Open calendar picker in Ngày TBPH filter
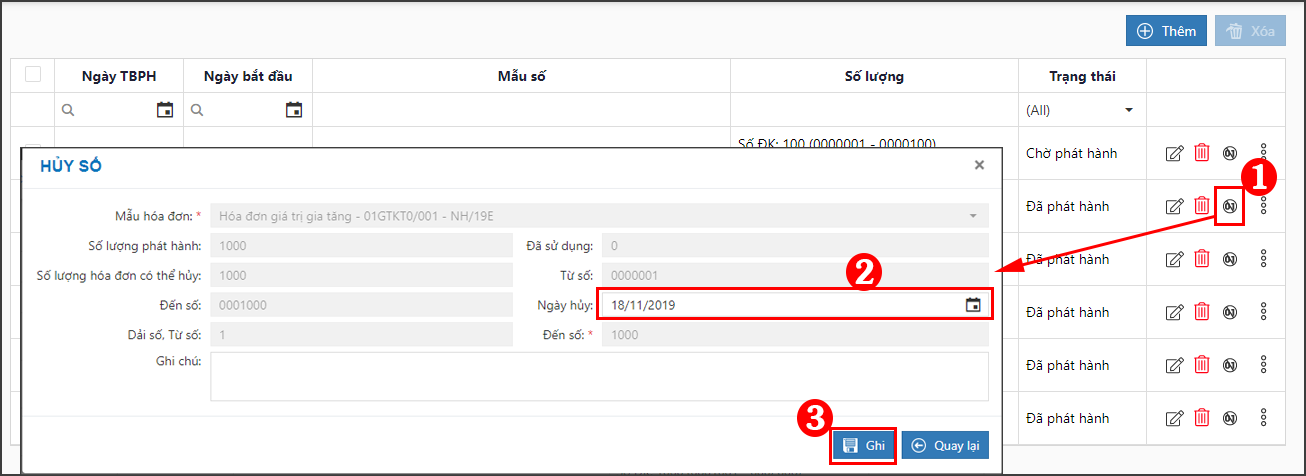Image resolution: width=1306 pixels, height=476 pixels. (x=165, y=110)
